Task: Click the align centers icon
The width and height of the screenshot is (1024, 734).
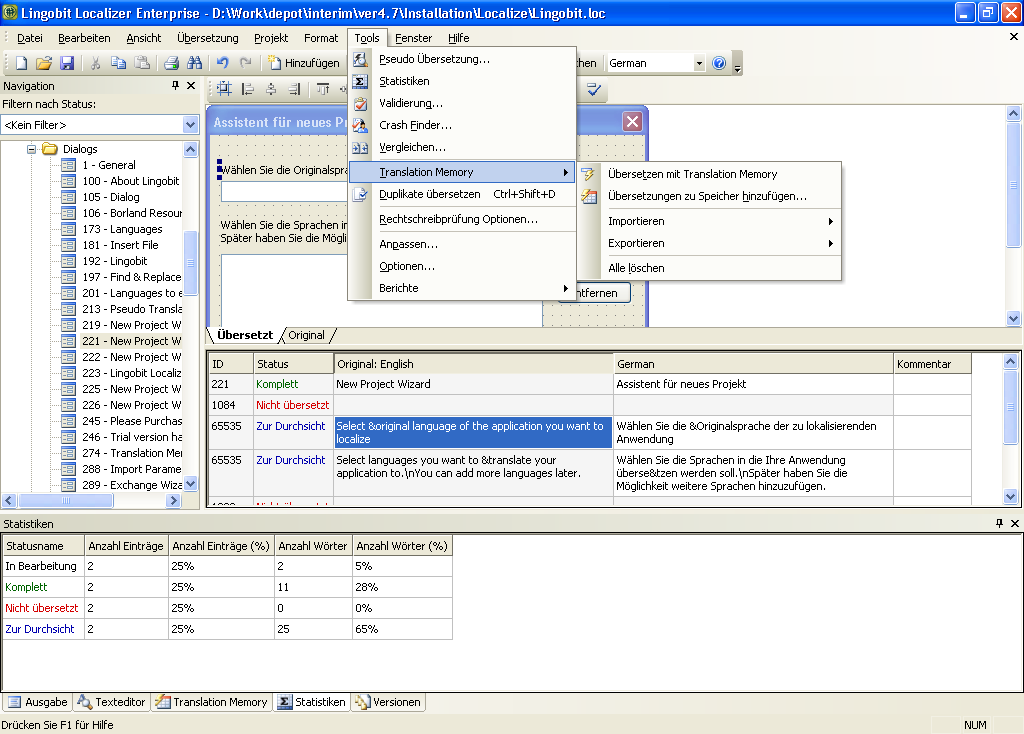Action: [x=271, y=89]
